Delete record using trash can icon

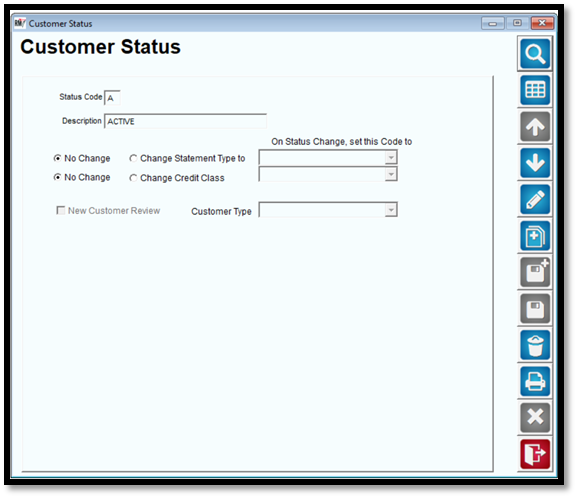535,345
